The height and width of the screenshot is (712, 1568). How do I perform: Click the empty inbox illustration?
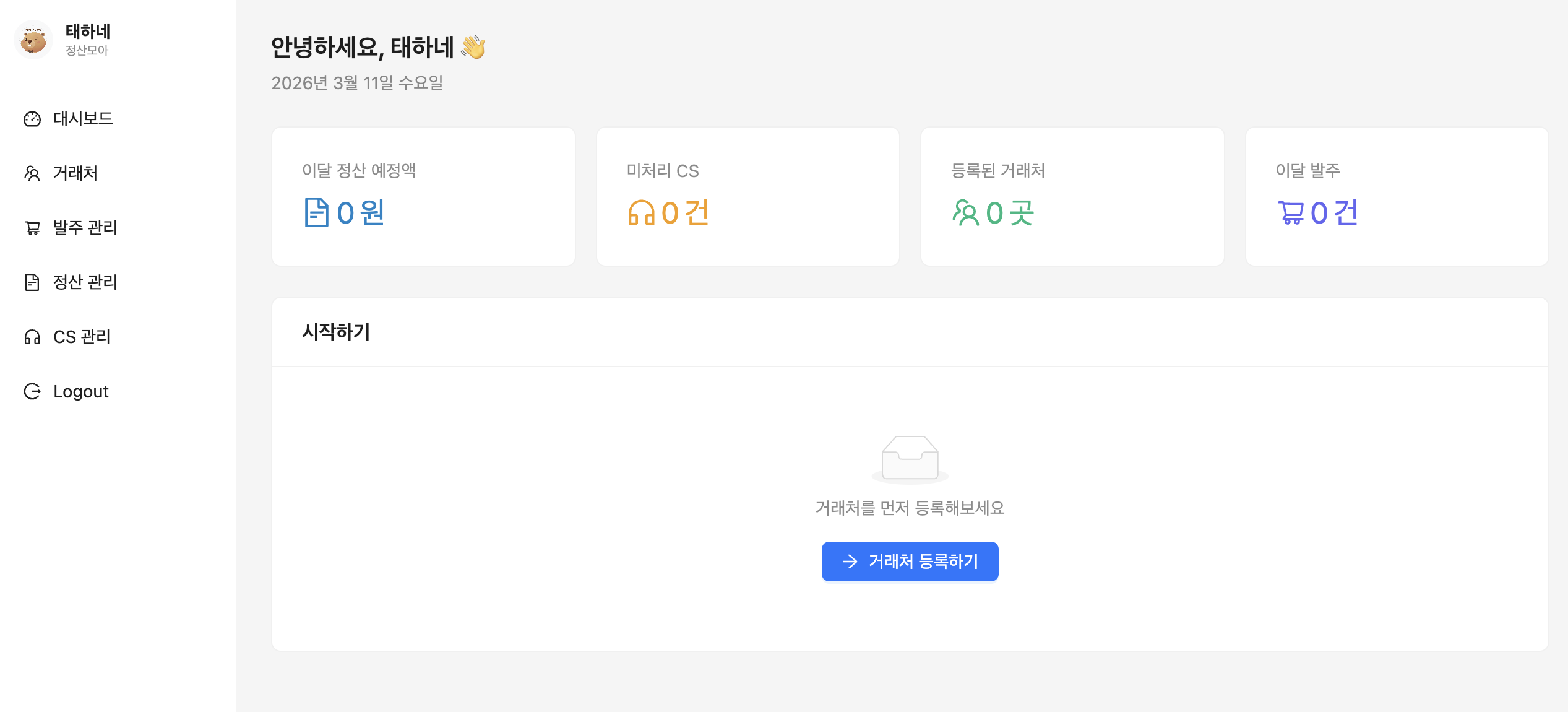pos(910,458)
